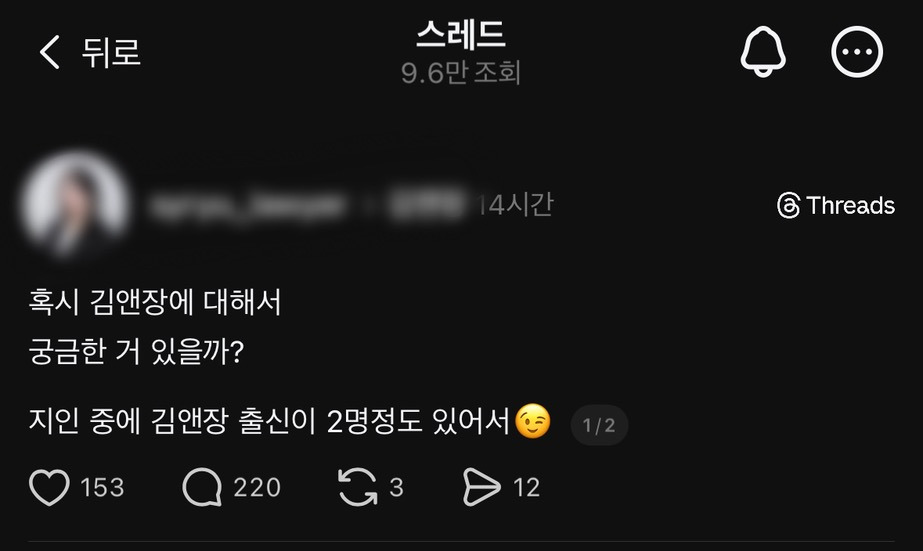The image size is (923, 551).
Task: Repost using the circular arrows icon
Action: point(357,487)
